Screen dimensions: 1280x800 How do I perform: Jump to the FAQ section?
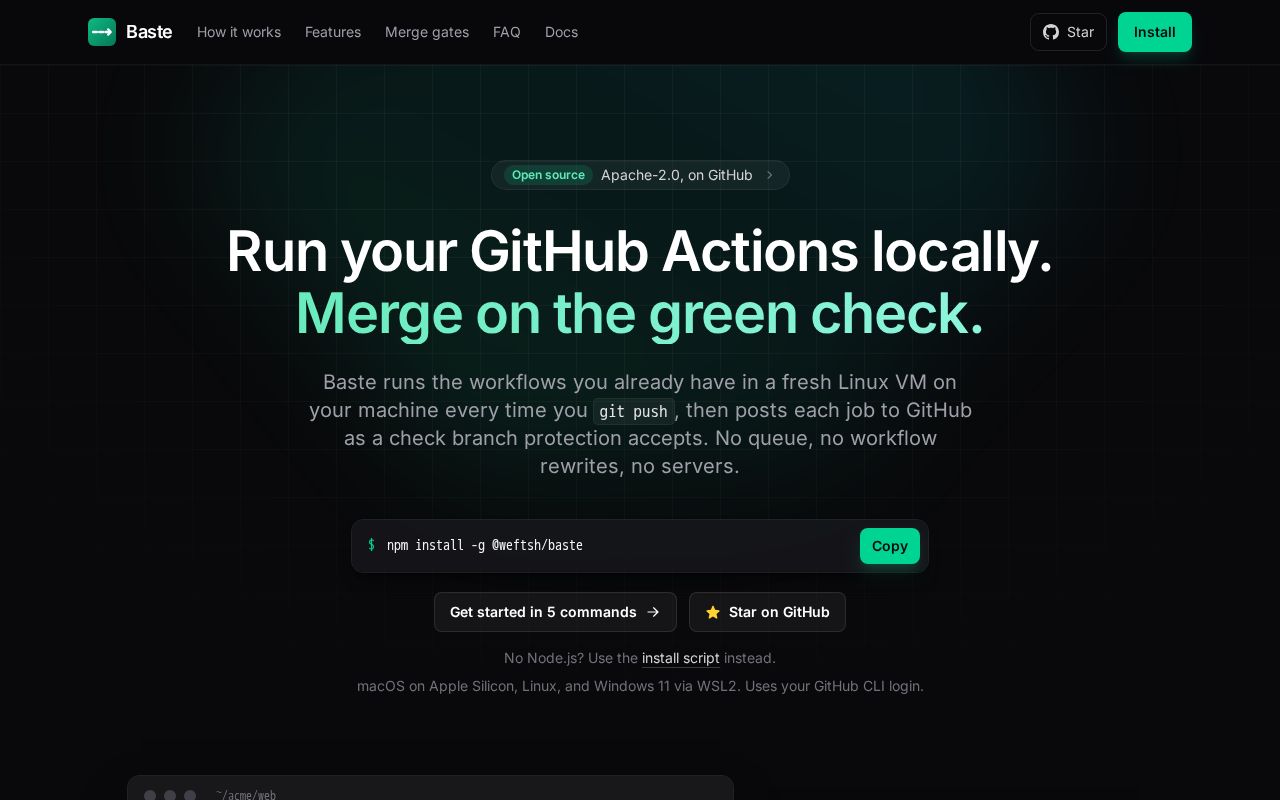(507, 32)
